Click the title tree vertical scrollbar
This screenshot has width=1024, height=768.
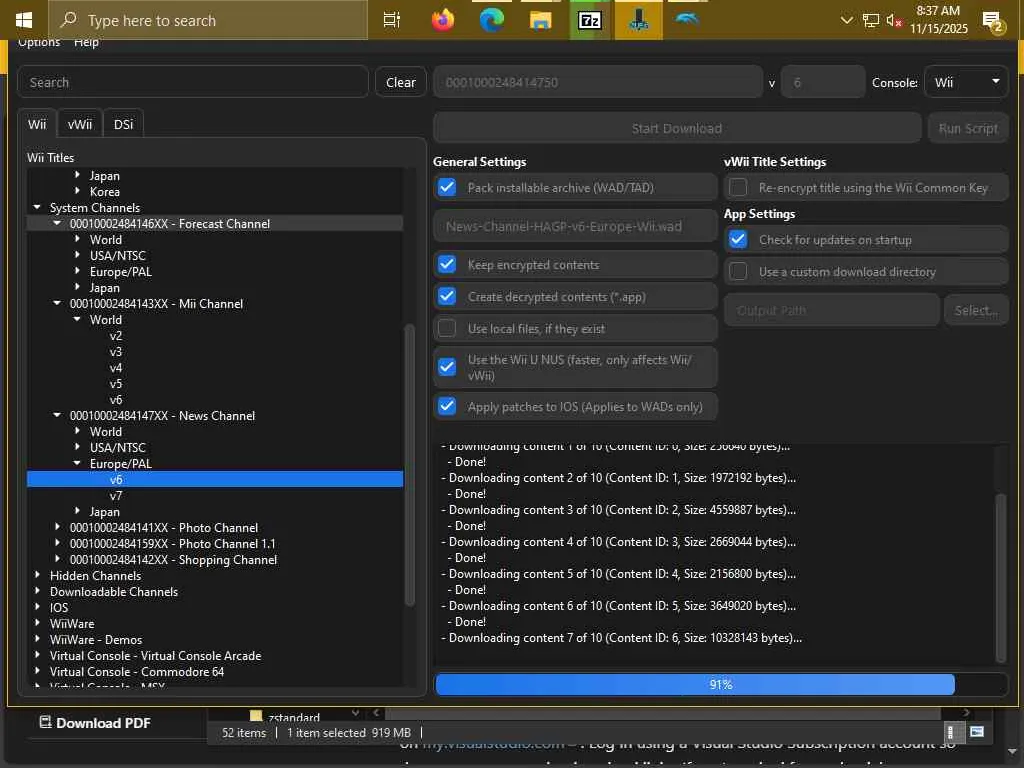pyautogui.click(x=409, y=465)
